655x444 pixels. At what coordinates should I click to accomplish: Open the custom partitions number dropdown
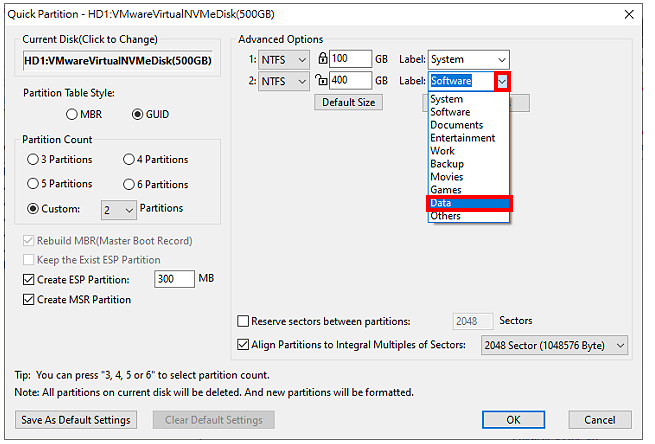pos(119,210)
